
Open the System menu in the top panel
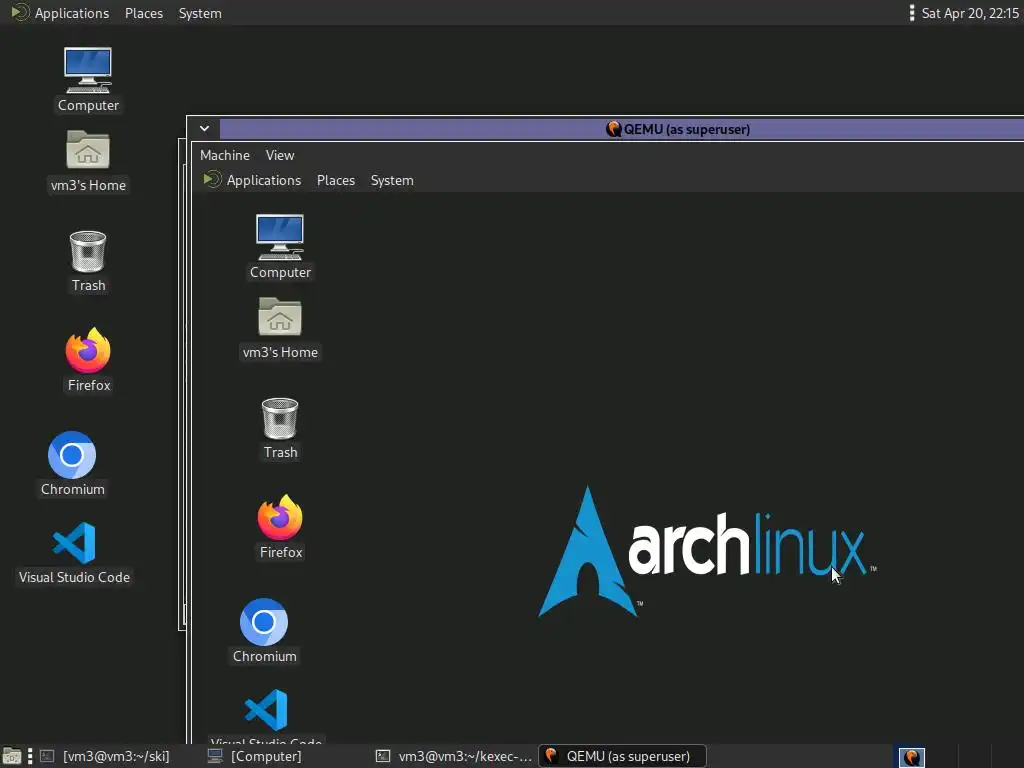click(x=200, y=13)
